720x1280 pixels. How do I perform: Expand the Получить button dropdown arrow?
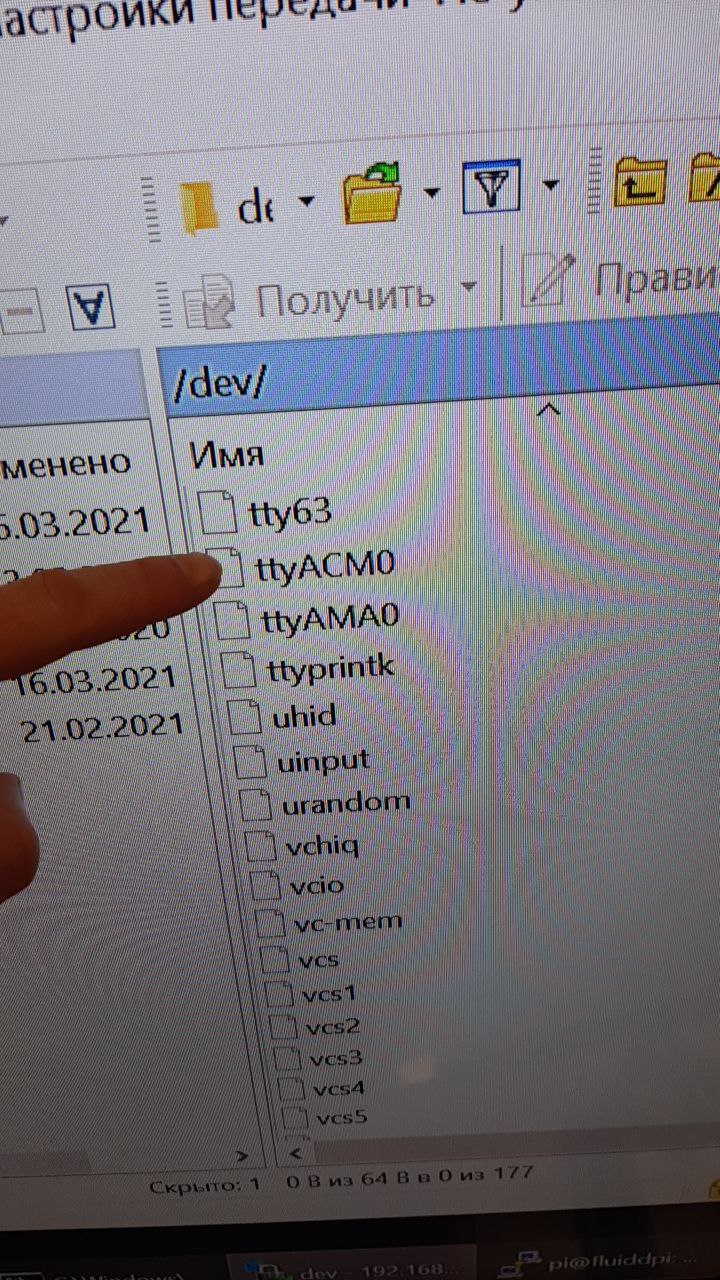pos(468,288)
